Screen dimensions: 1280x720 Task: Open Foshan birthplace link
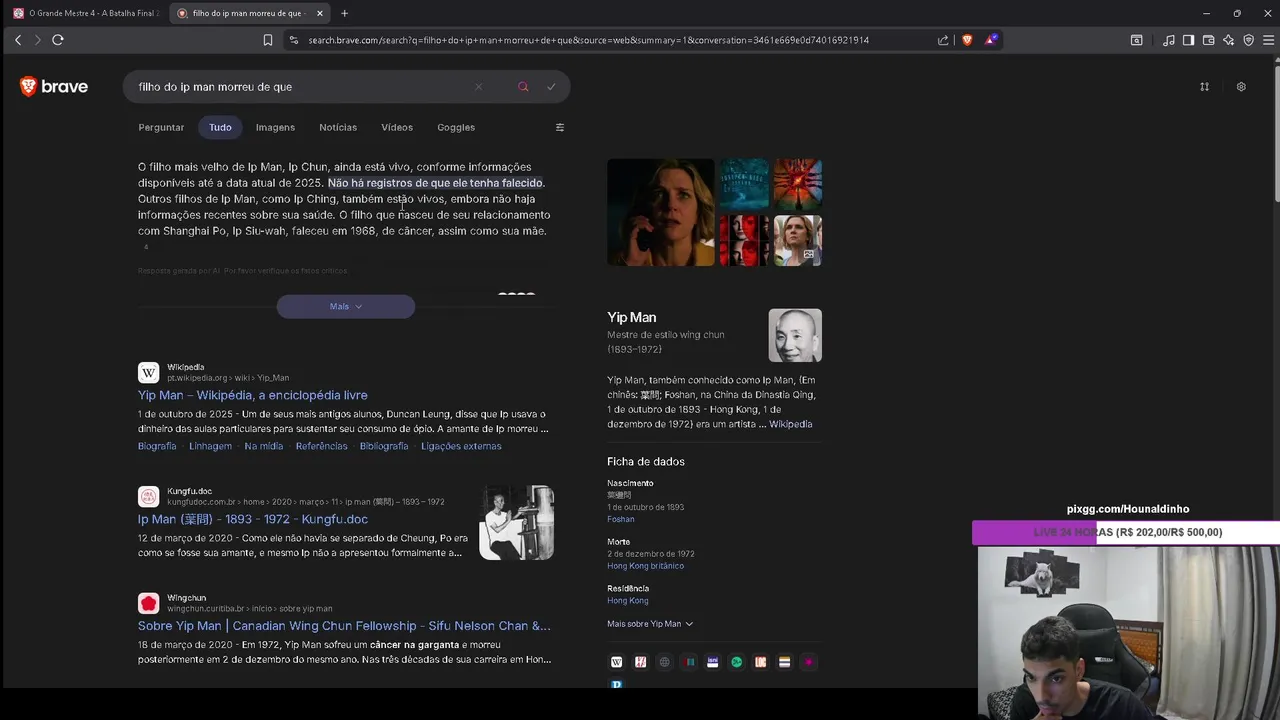[621, 519]
